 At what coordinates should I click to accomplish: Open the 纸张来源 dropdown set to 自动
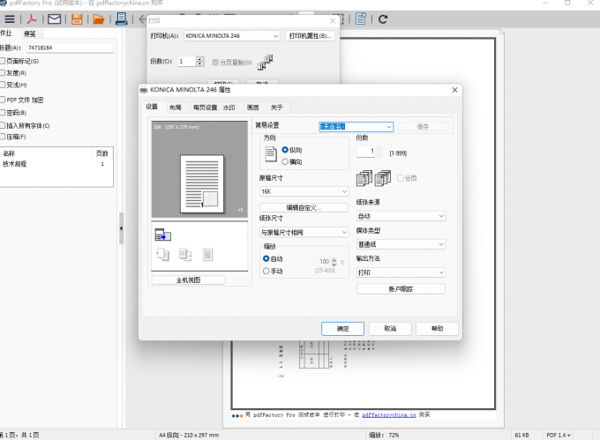pos(400,215)
